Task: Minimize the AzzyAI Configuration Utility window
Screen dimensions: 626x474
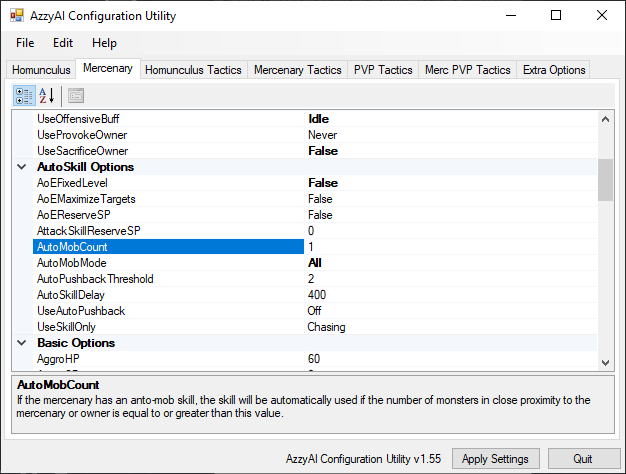Action: 511,16
